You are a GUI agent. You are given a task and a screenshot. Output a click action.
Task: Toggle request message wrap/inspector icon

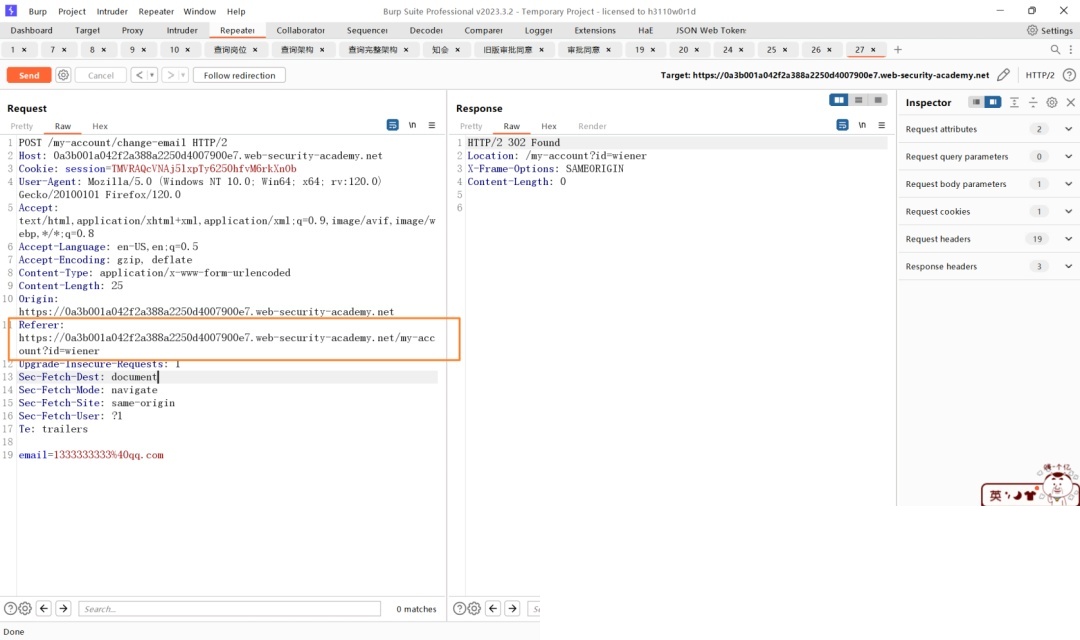pyautogui.click(x=393, y=125)
